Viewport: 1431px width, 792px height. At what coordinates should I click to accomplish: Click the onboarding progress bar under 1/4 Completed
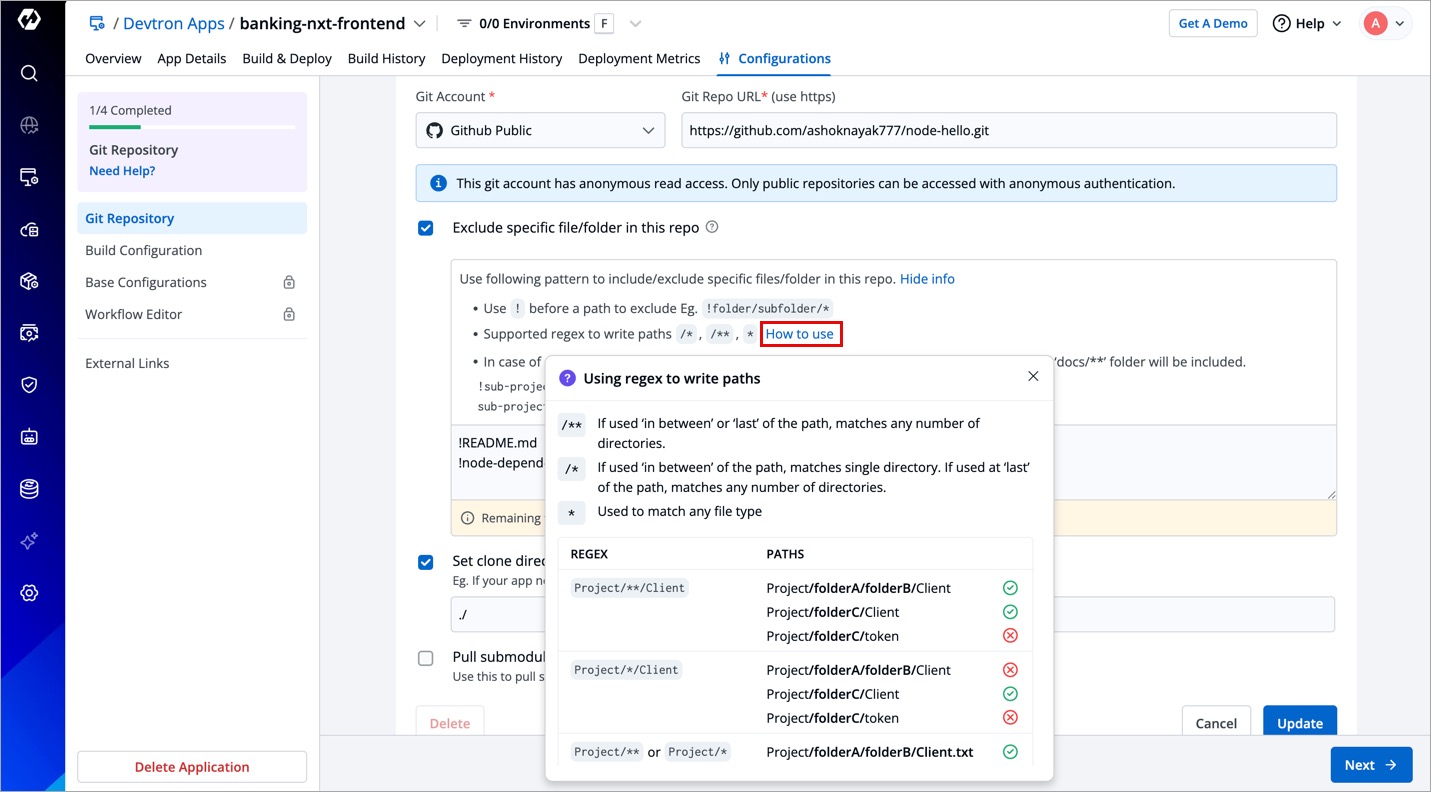[x=192, y=127]
